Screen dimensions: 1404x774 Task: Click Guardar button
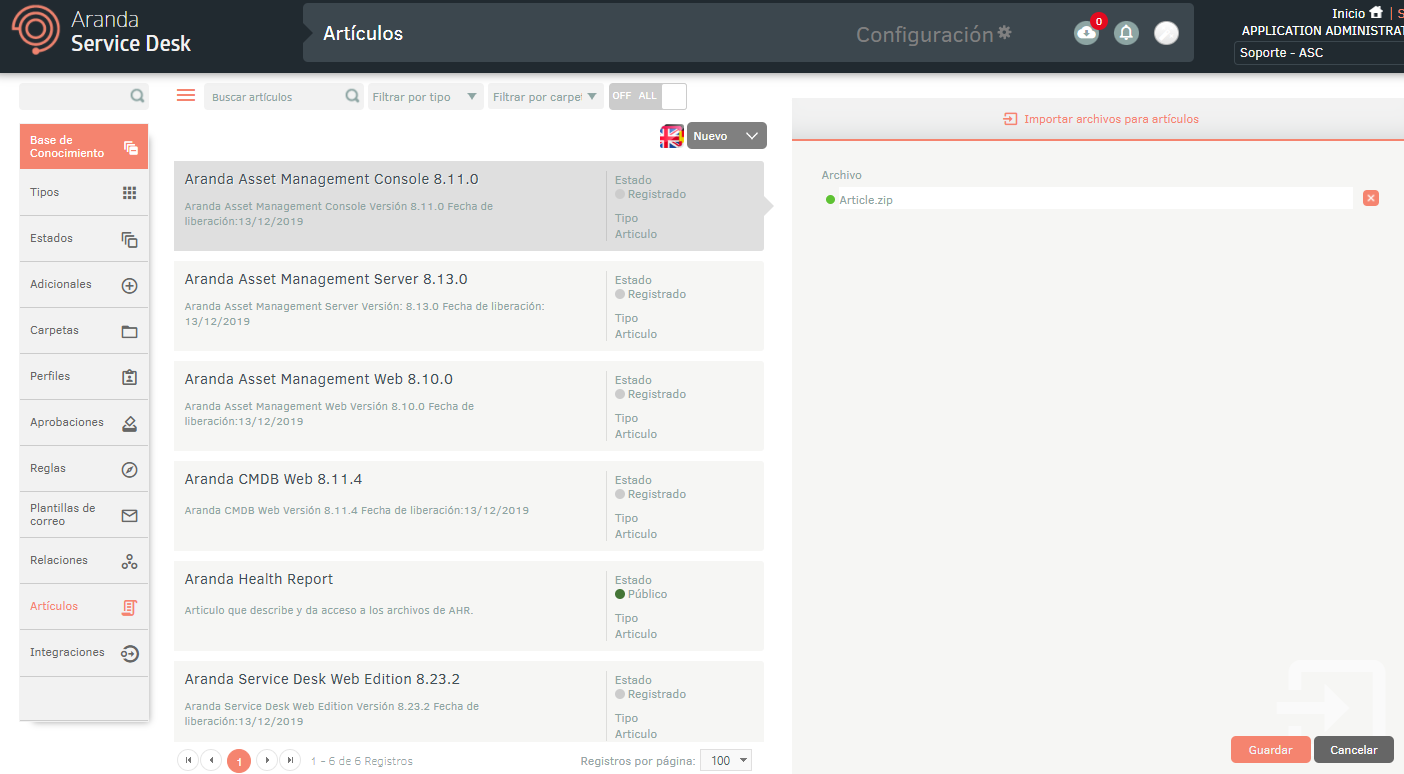1270,750
